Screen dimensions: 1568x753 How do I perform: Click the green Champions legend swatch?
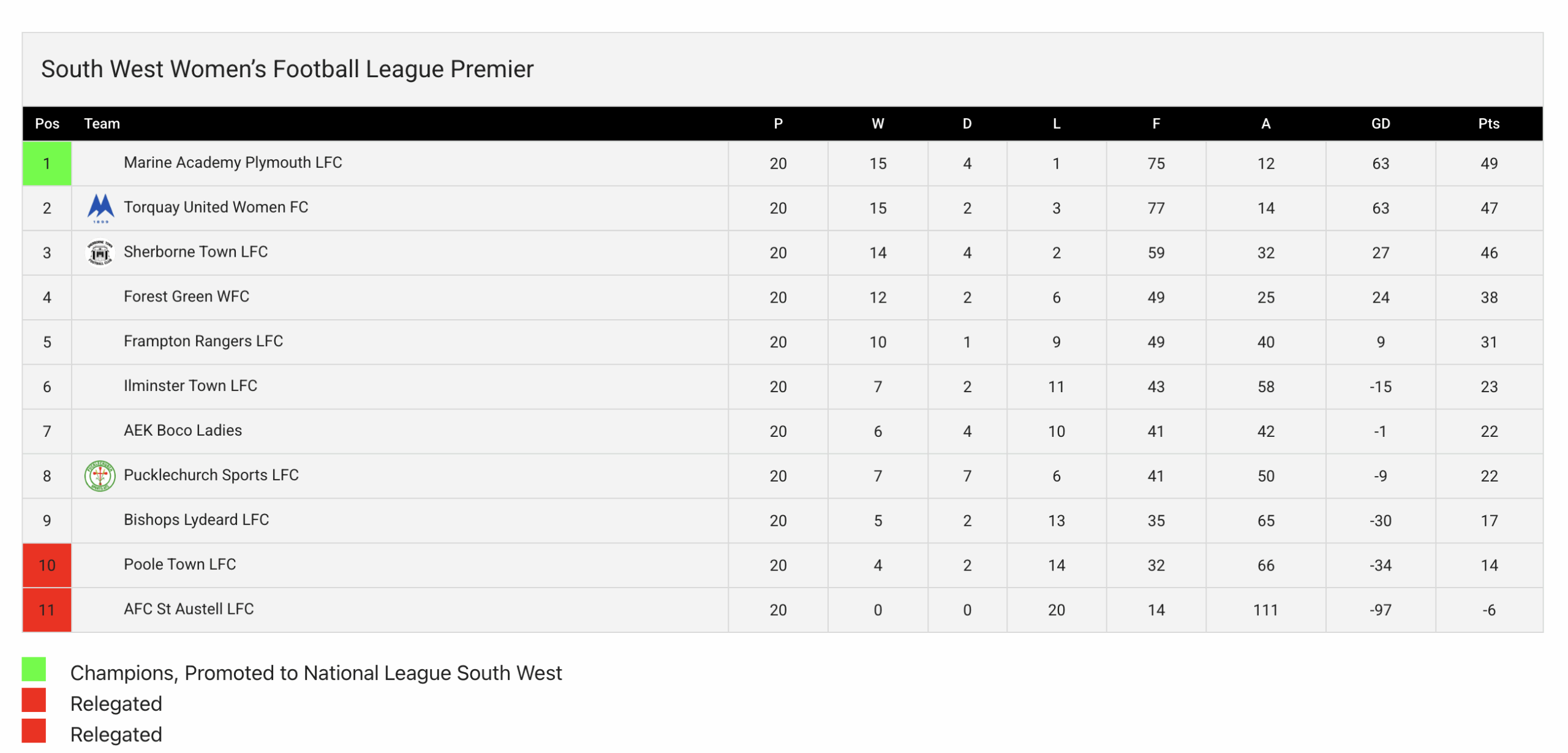coord(34,669)
